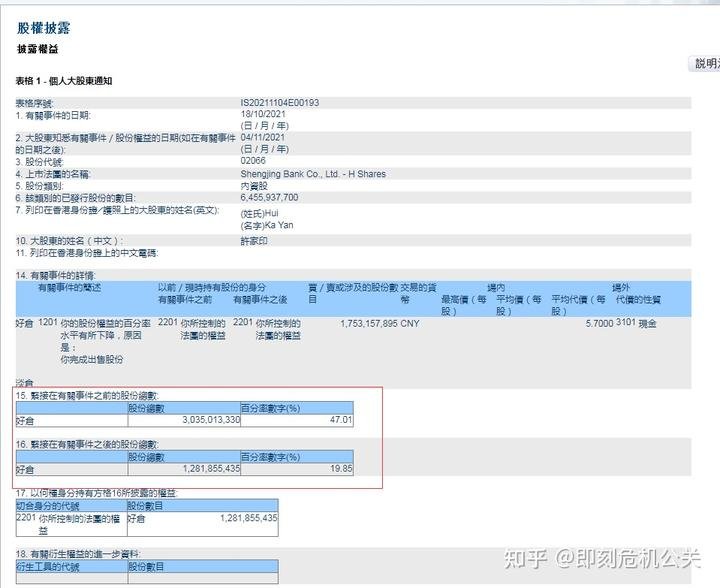
Task: Click the 有關事件之前 column header
Action: (185, 300)
